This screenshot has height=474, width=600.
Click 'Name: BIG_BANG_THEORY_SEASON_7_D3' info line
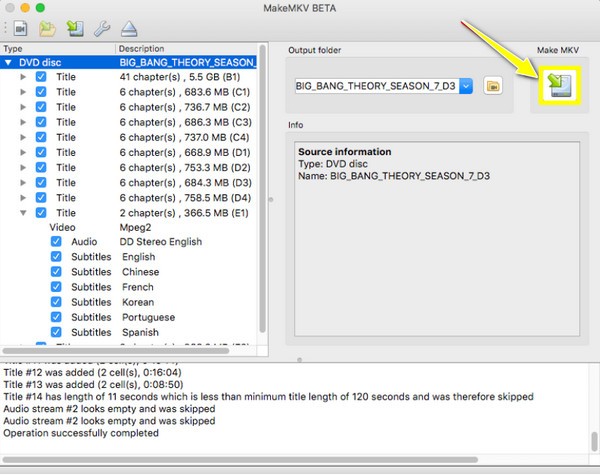[394, 176]
